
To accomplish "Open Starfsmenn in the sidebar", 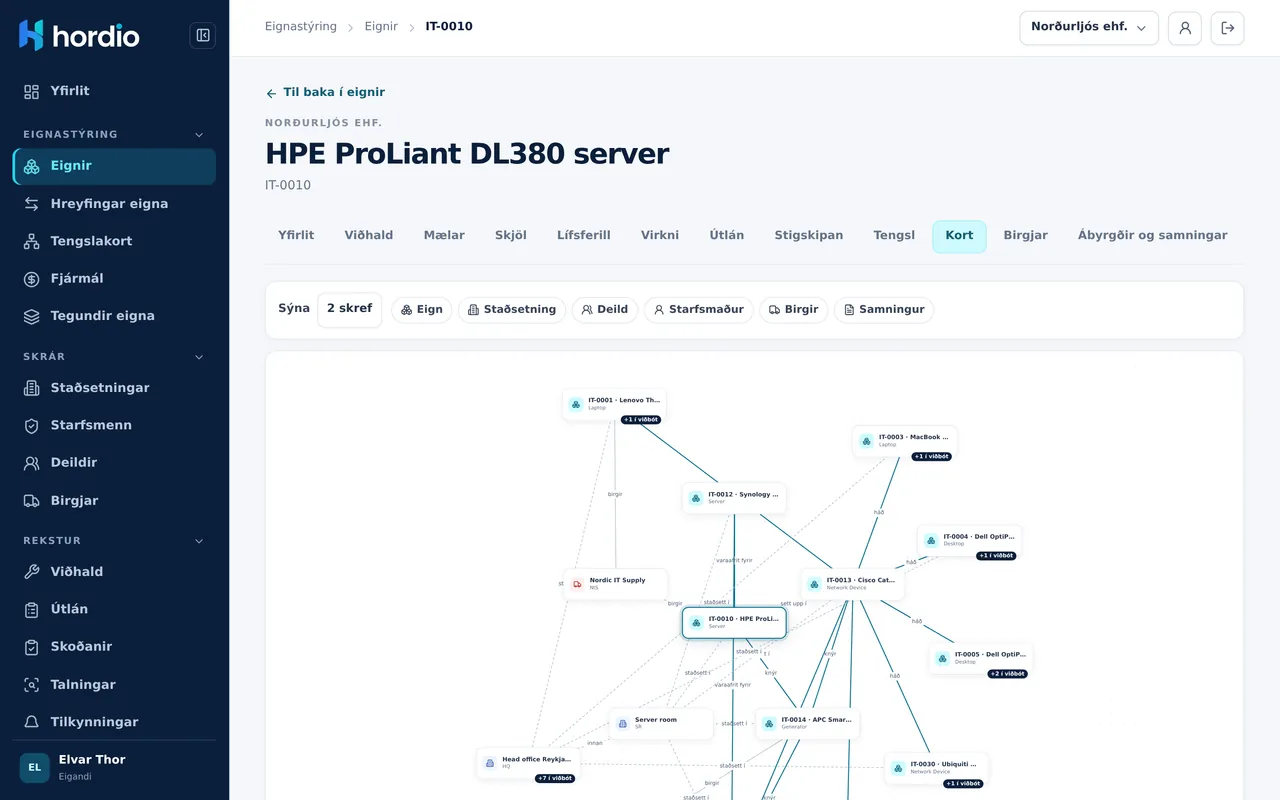I will [114, 426].
